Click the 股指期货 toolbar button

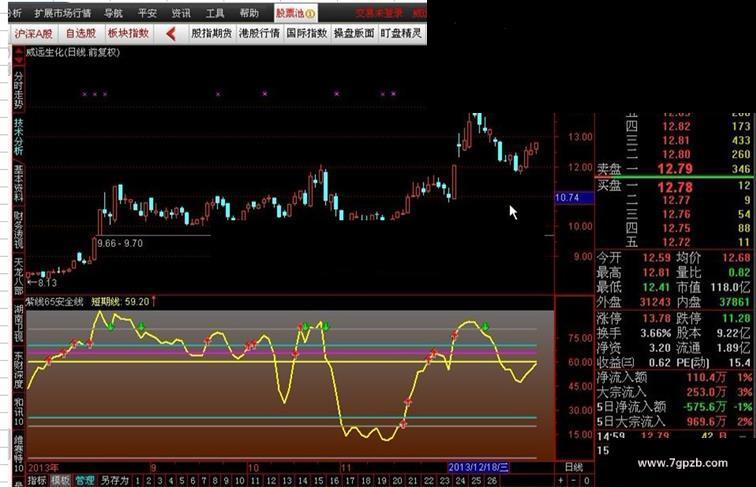point(212,33)
